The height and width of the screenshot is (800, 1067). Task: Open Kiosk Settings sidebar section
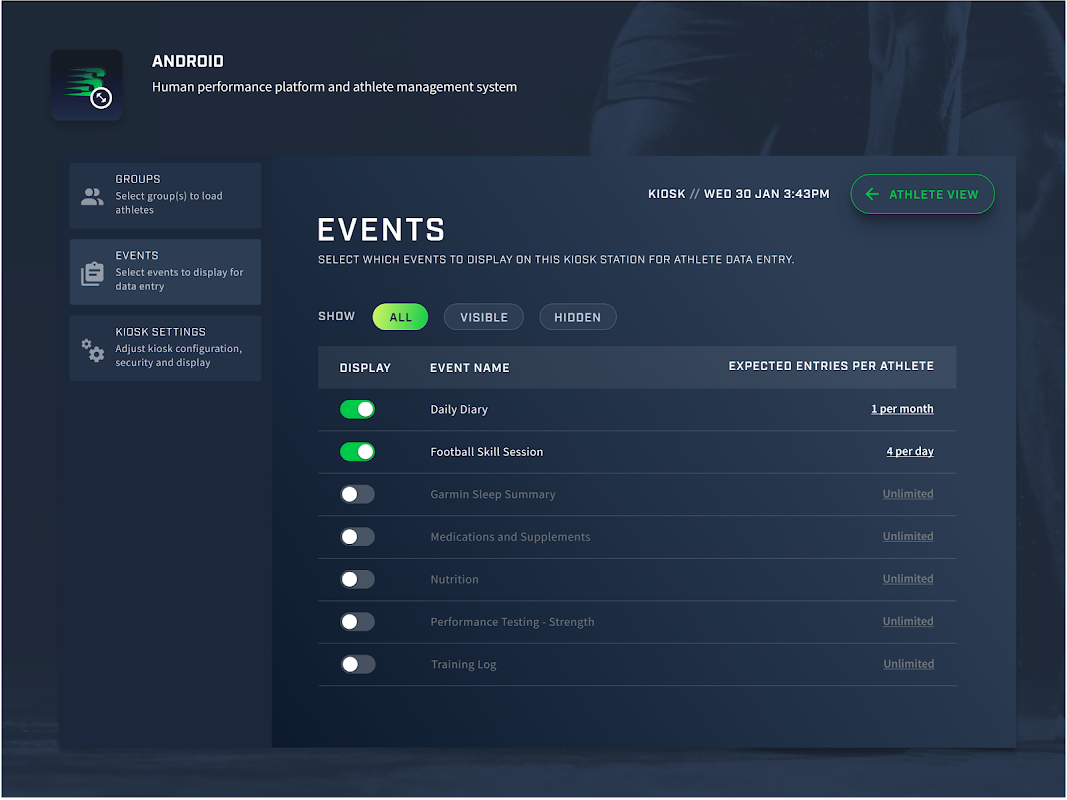click(165, 348)
